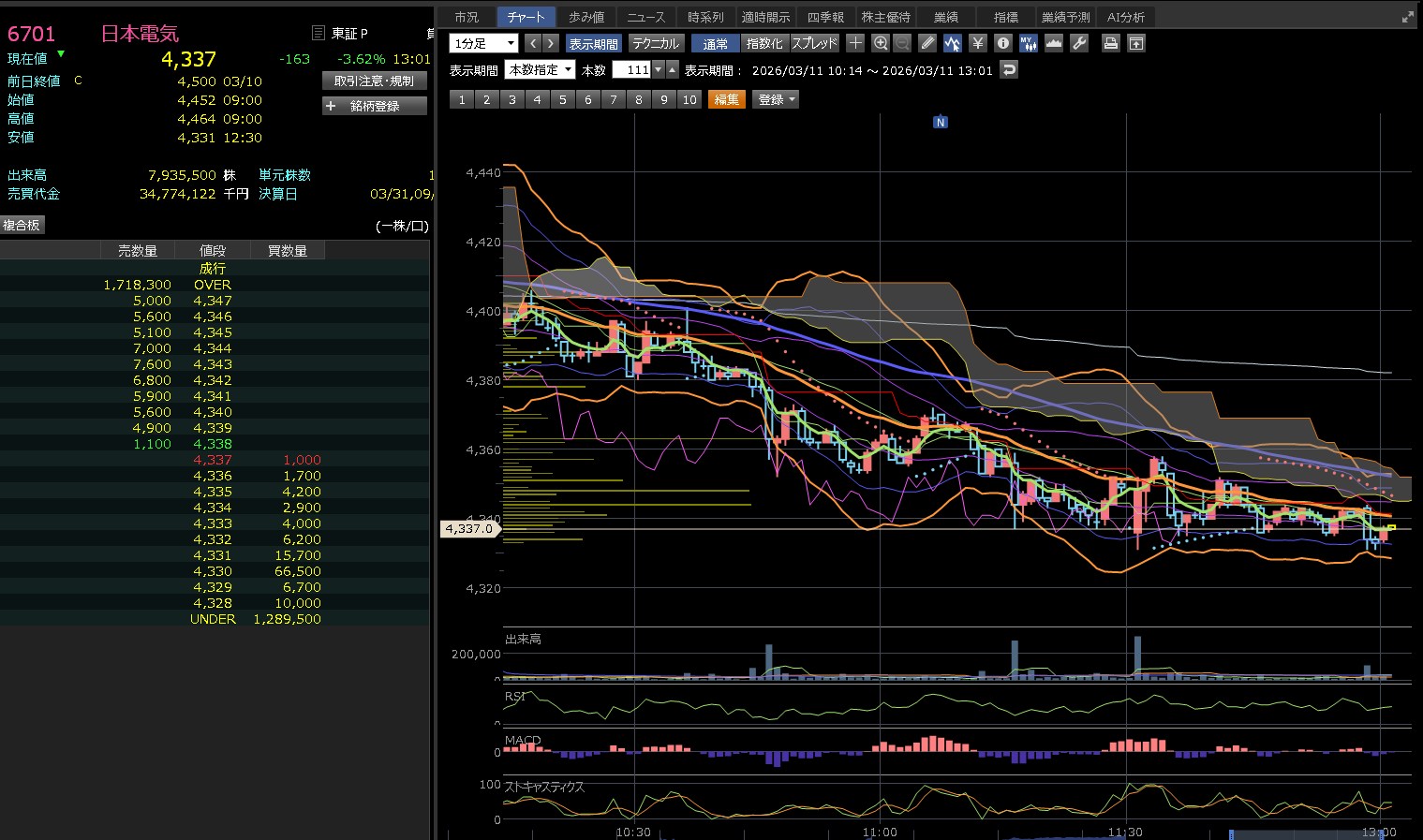The height and width of the screenshot is (840, 1423).
Task: Switch to the ニュース tab
Action: [645, 17]
